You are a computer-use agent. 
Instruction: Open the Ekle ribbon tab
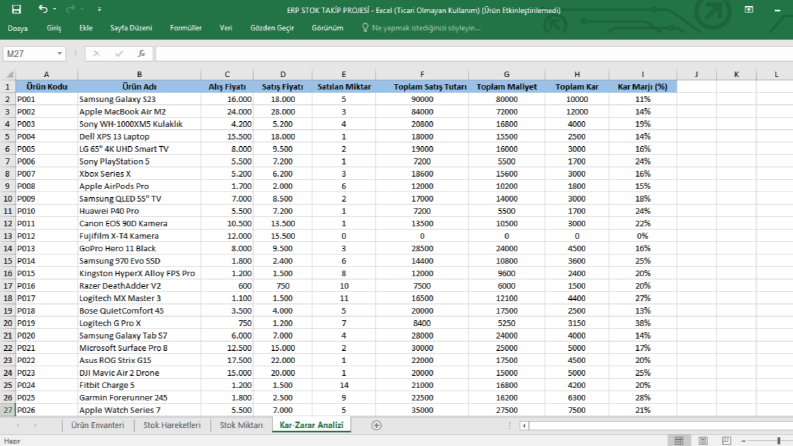85,28
